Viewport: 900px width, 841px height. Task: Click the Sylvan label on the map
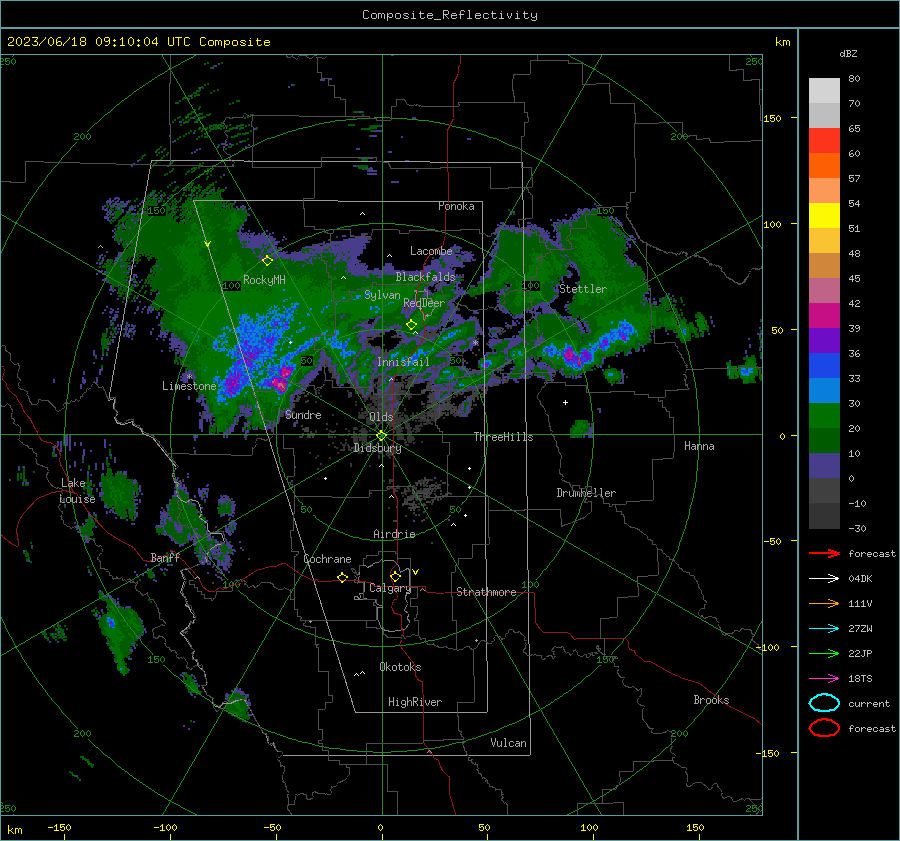[x=382, y=295]
